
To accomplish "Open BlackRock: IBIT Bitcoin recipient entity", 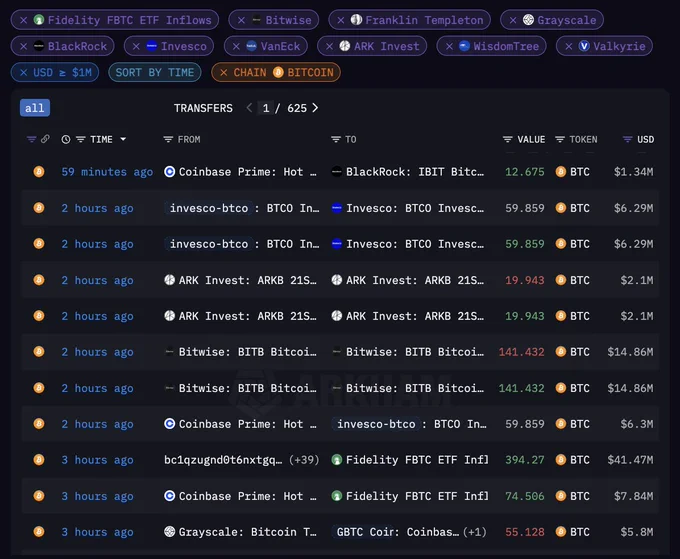I will pyautogui.click(x=415, y=172).
